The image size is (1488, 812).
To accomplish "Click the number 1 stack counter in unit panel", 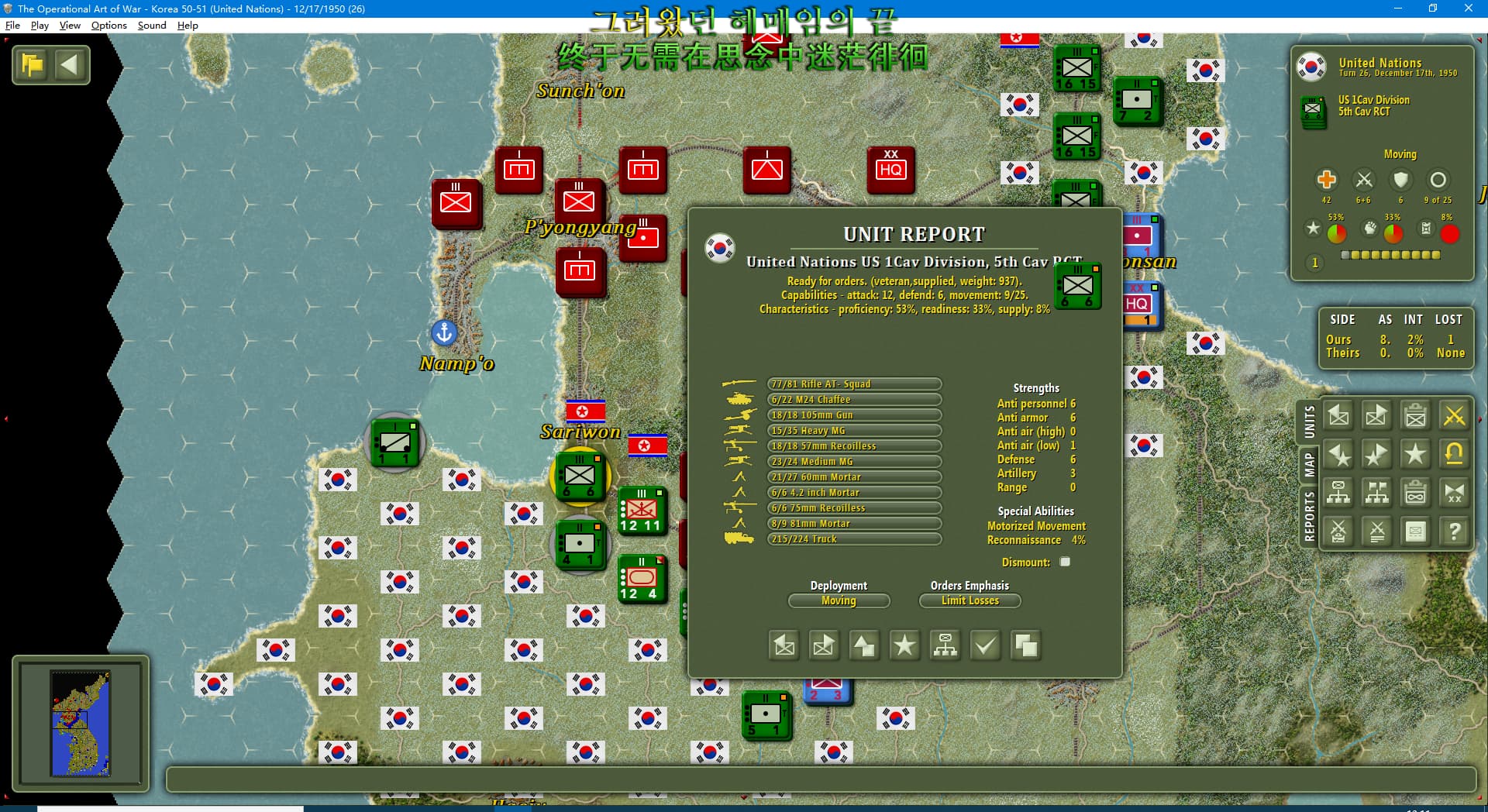I will tap(1314, 263).
